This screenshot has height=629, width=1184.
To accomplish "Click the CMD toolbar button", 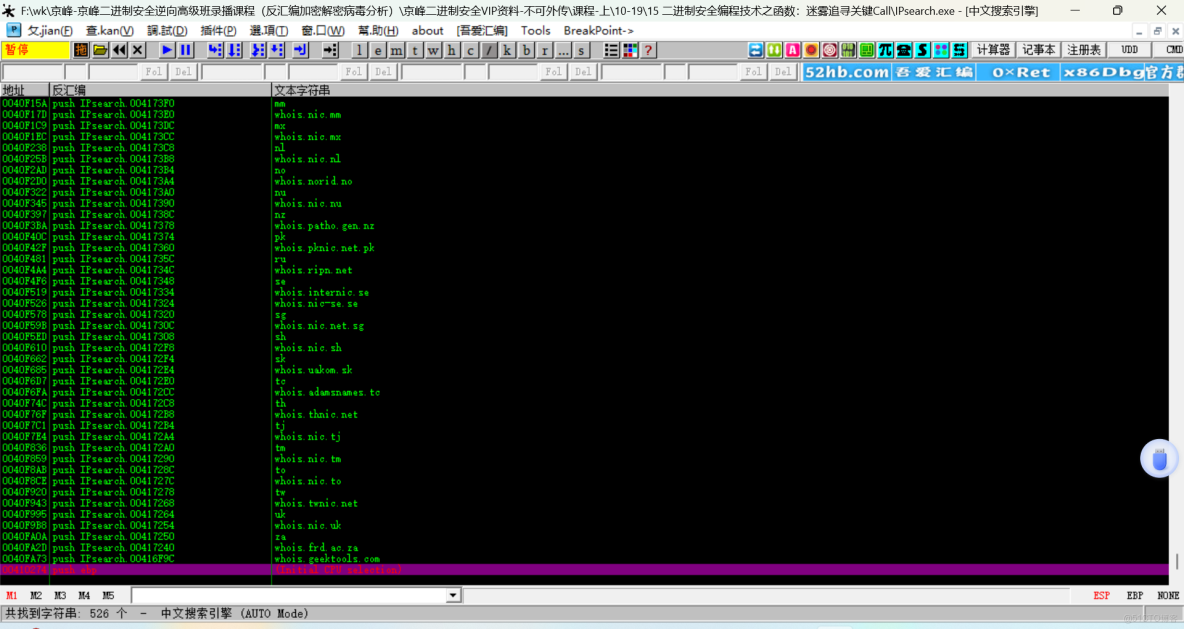I will coord(1170,50).
